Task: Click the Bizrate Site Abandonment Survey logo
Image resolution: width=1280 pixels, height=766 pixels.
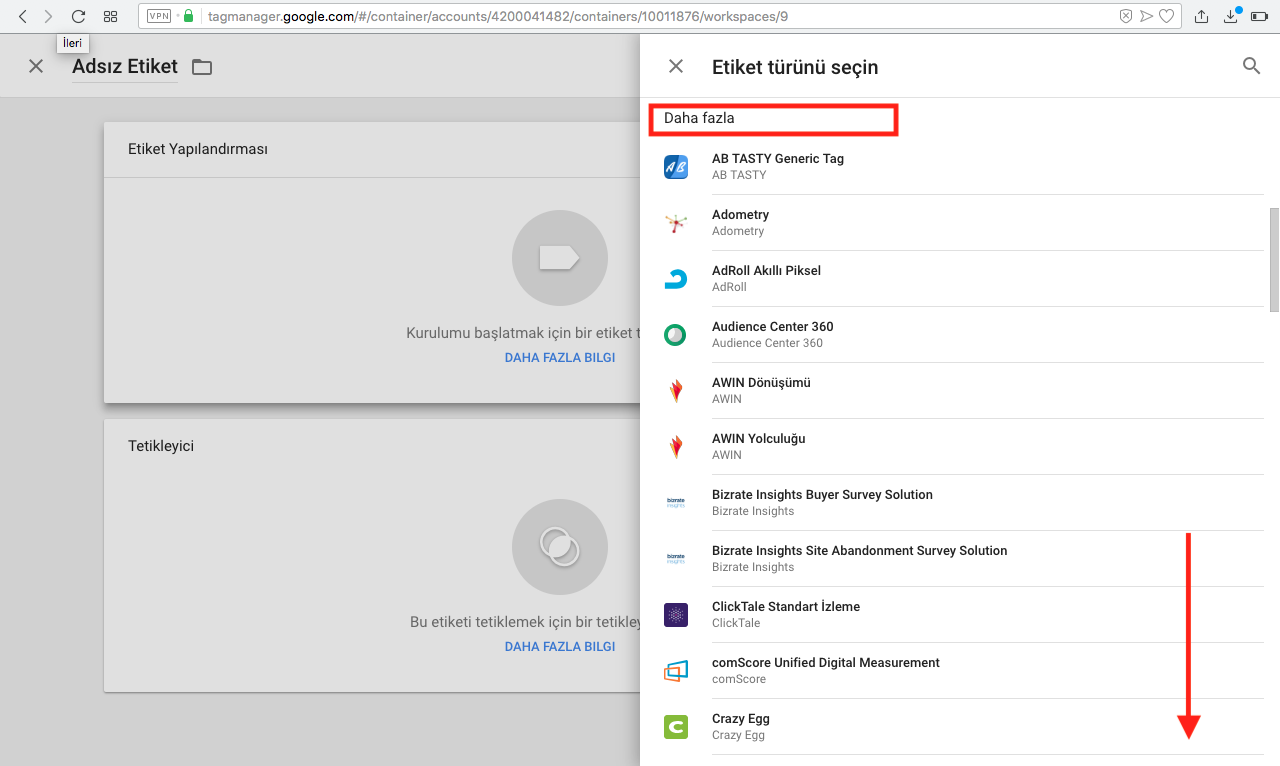Action: [x=676, y=559]
